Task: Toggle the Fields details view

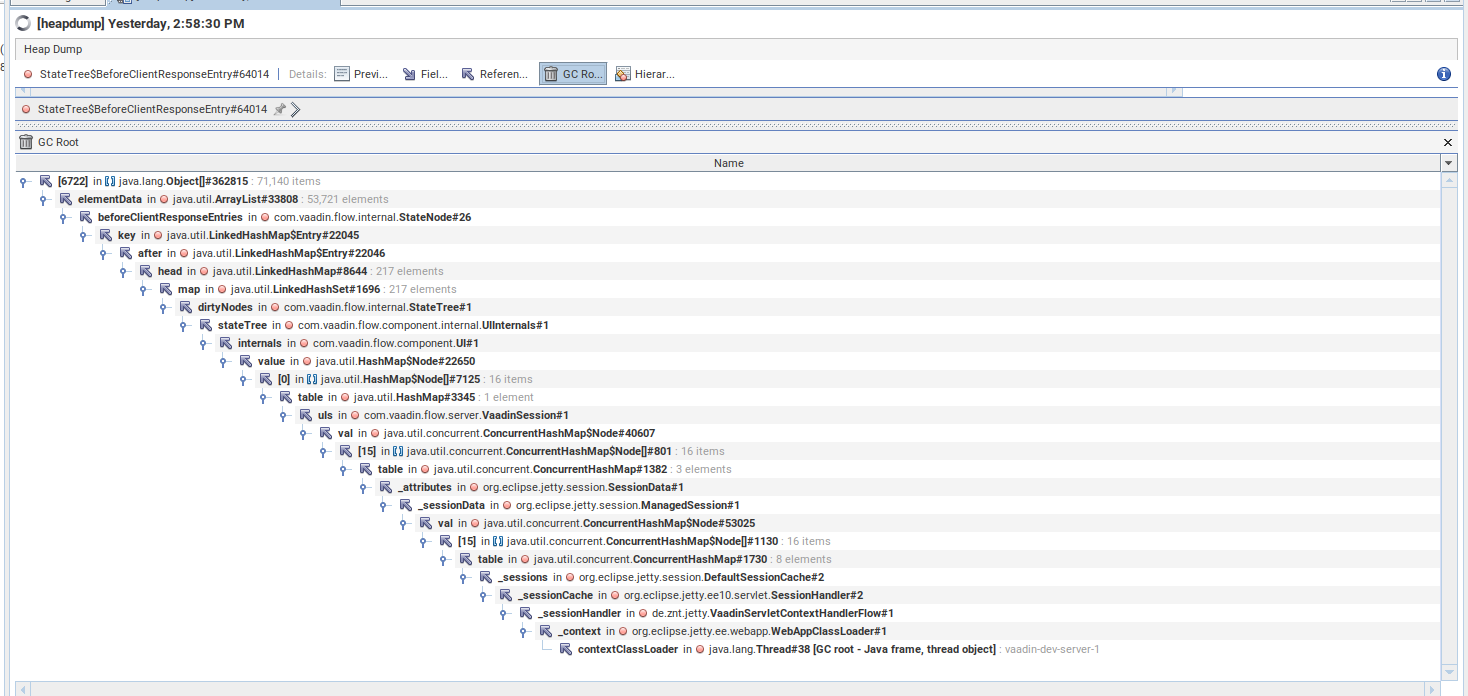Action: [426, 74]
